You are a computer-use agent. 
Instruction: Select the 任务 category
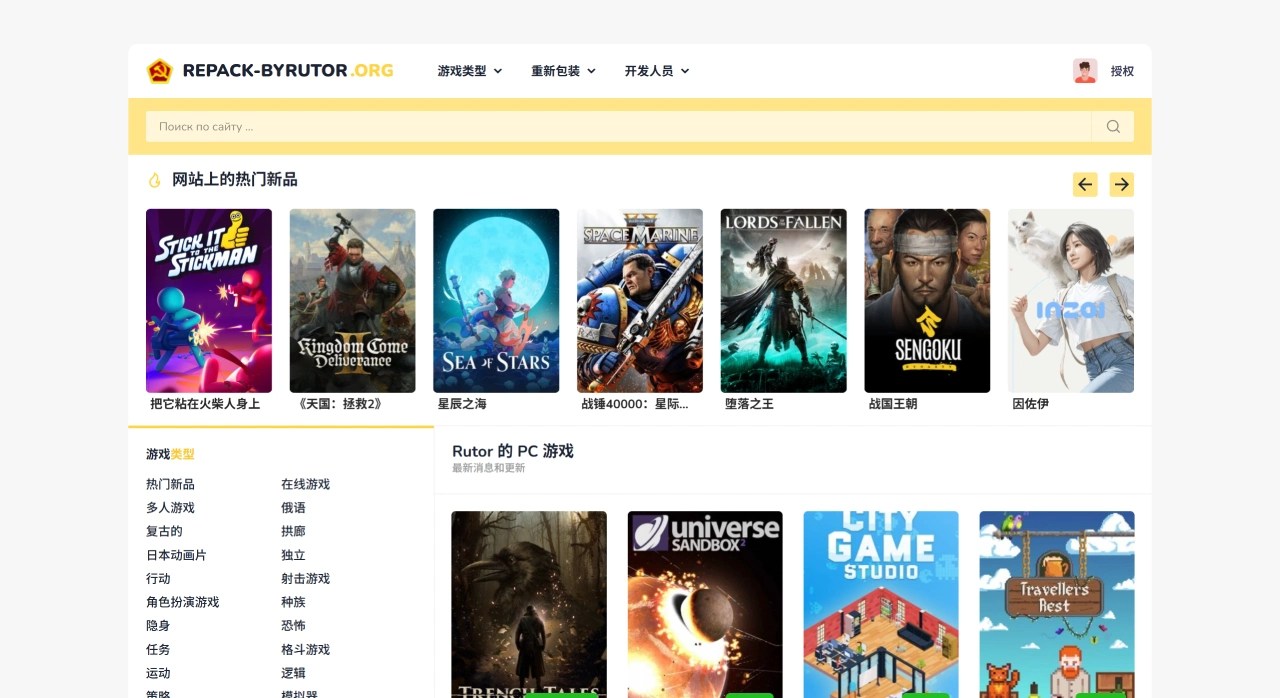coord(158,650)
